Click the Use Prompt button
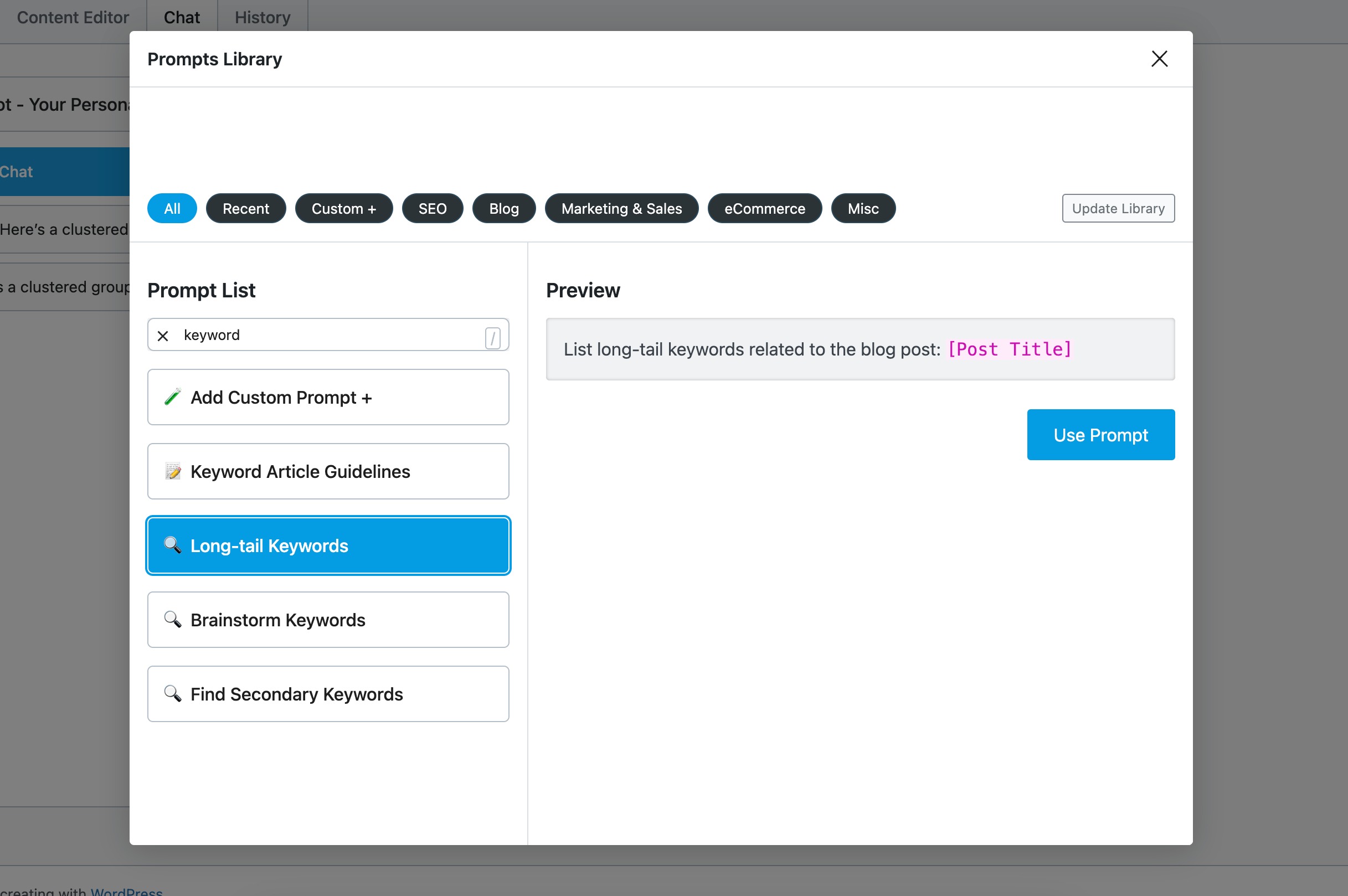 coord(1100,435)
